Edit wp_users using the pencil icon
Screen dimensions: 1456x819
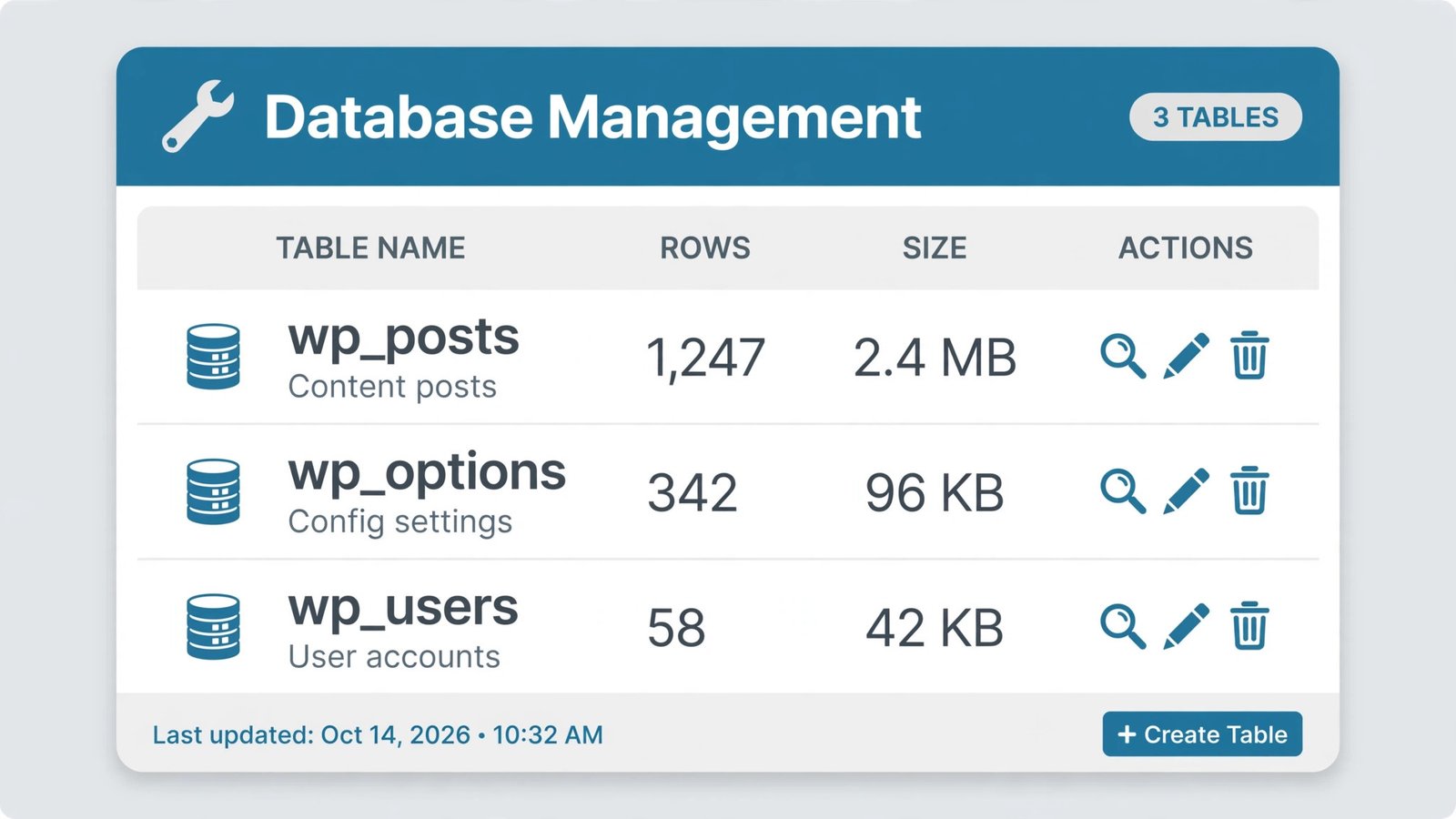pyautogui.click(x=1187, y=626)
